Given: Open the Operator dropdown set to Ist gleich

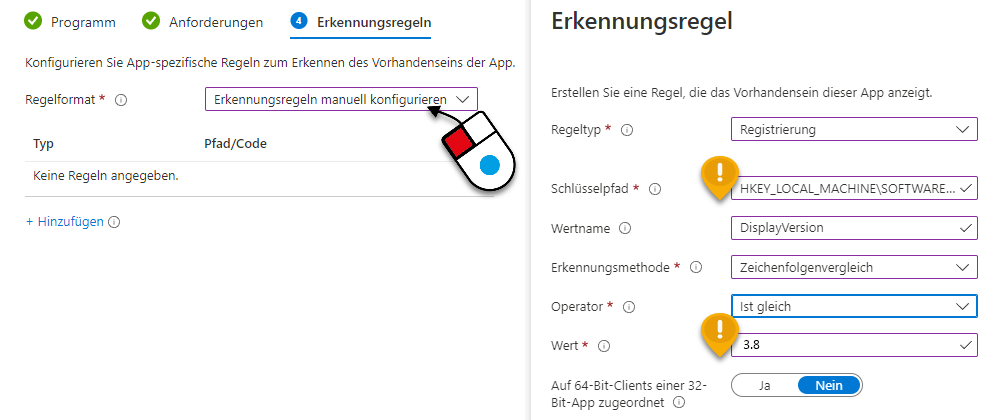Looking at the screenshot, I should [854, 306].
